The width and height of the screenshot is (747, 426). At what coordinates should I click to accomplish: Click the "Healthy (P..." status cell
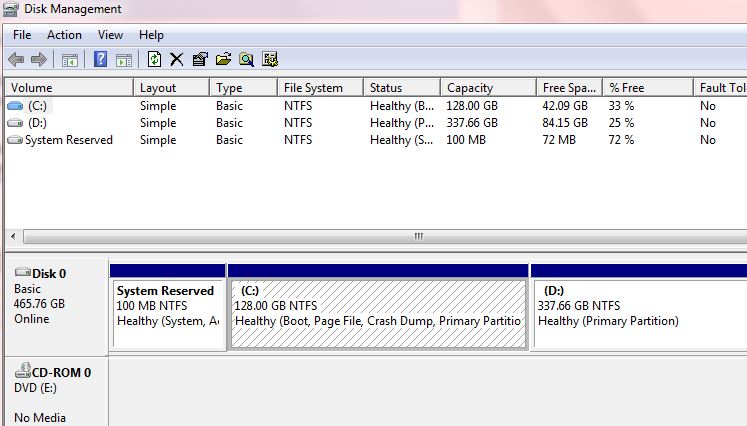coord(402,123)
